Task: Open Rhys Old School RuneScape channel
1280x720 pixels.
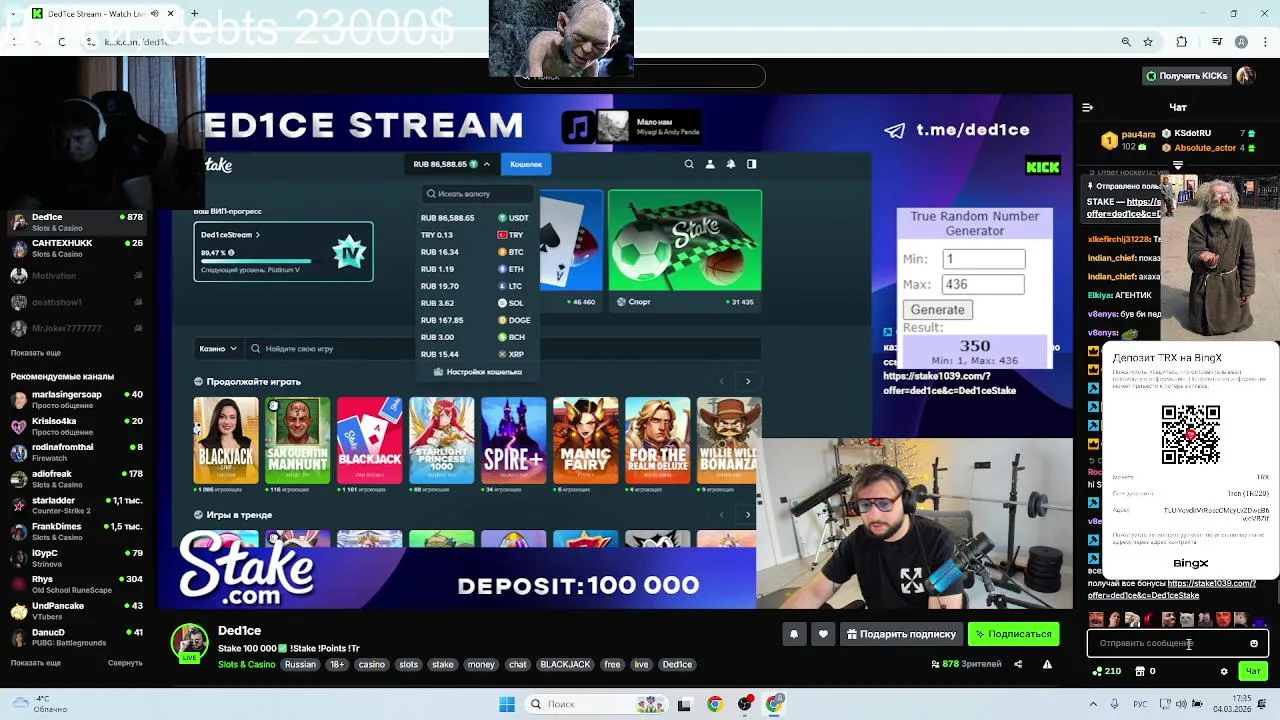Action: (77, 584)
